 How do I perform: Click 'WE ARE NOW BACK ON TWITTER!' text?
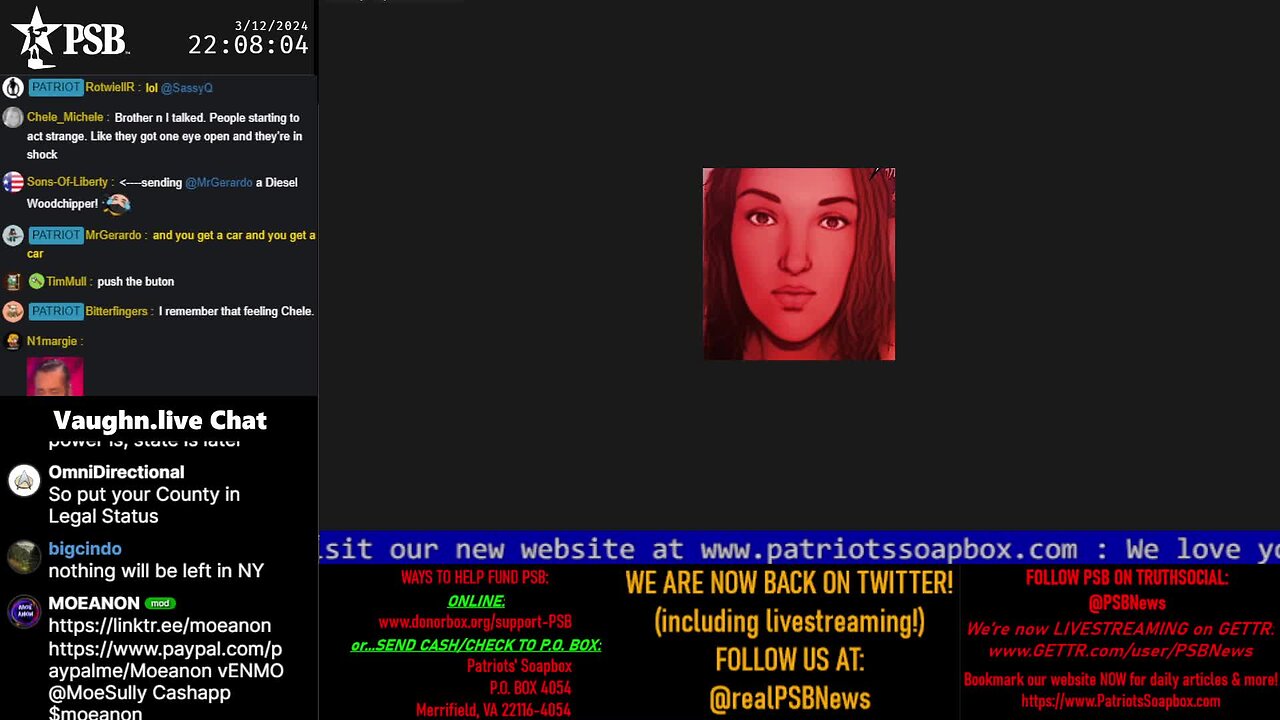click(x=790, y=582)
